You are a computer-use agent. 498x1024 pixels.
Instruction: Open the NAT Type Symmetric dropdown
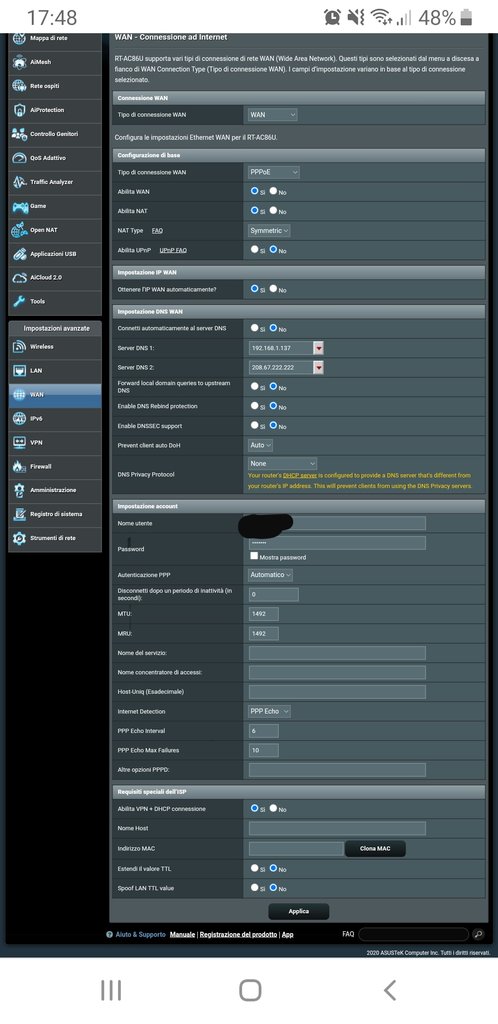pyautogui.click(x=270, y=231)
